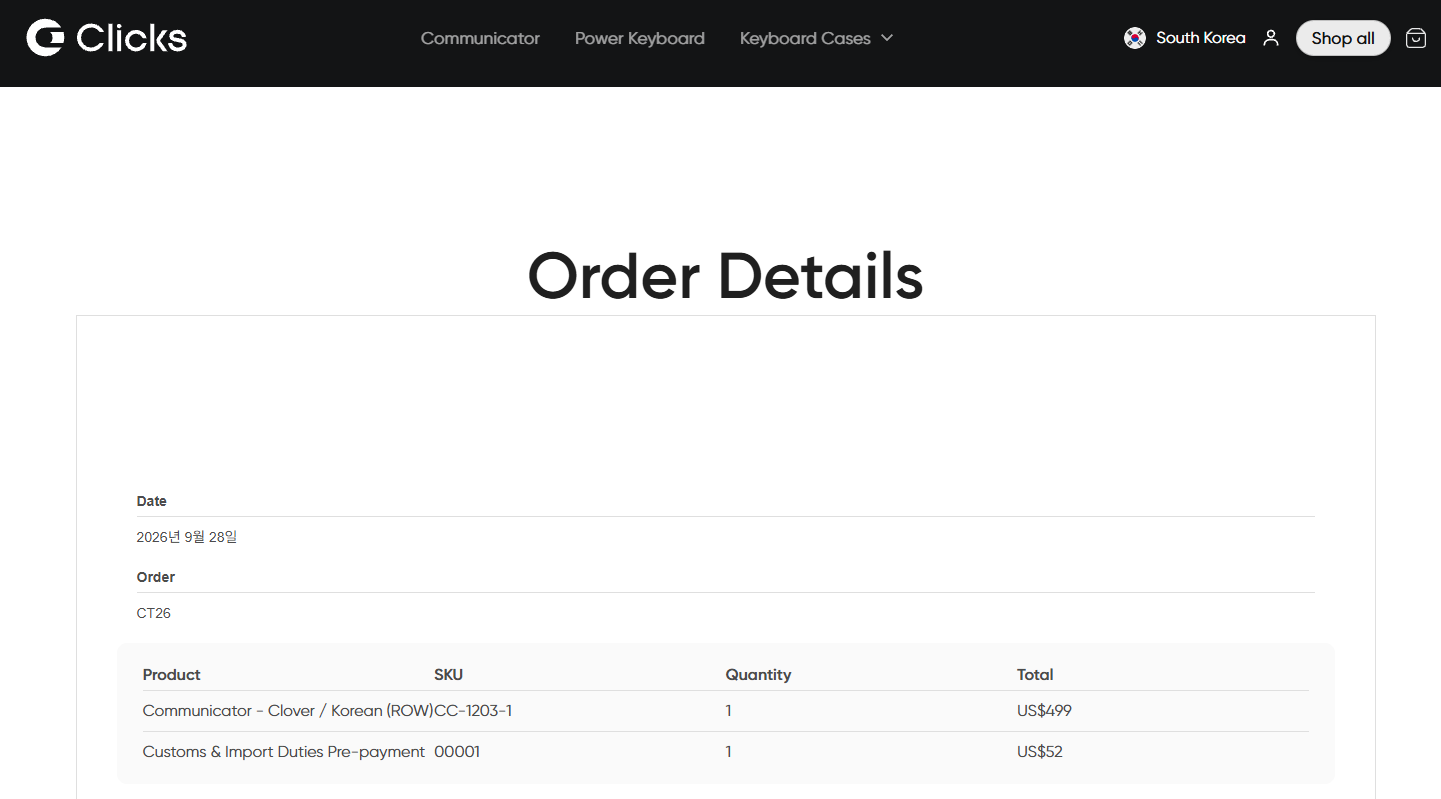Open the Communicator menu item

(x=480, y=38)
